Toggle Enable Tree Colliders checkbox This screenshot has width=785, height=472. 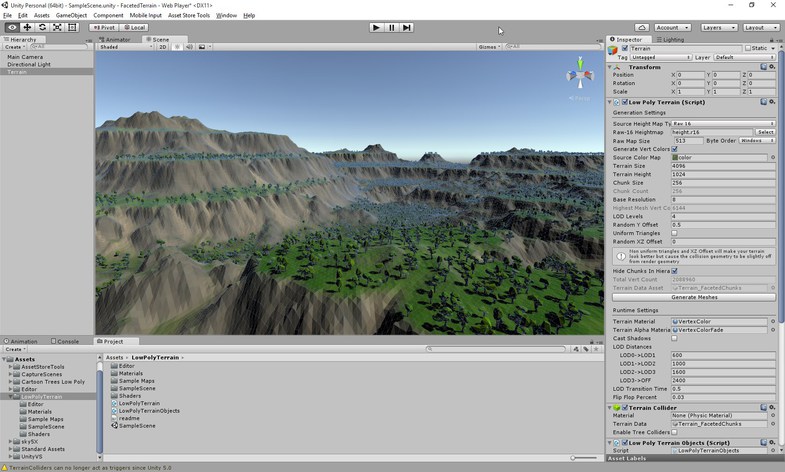tap(674, 432)
